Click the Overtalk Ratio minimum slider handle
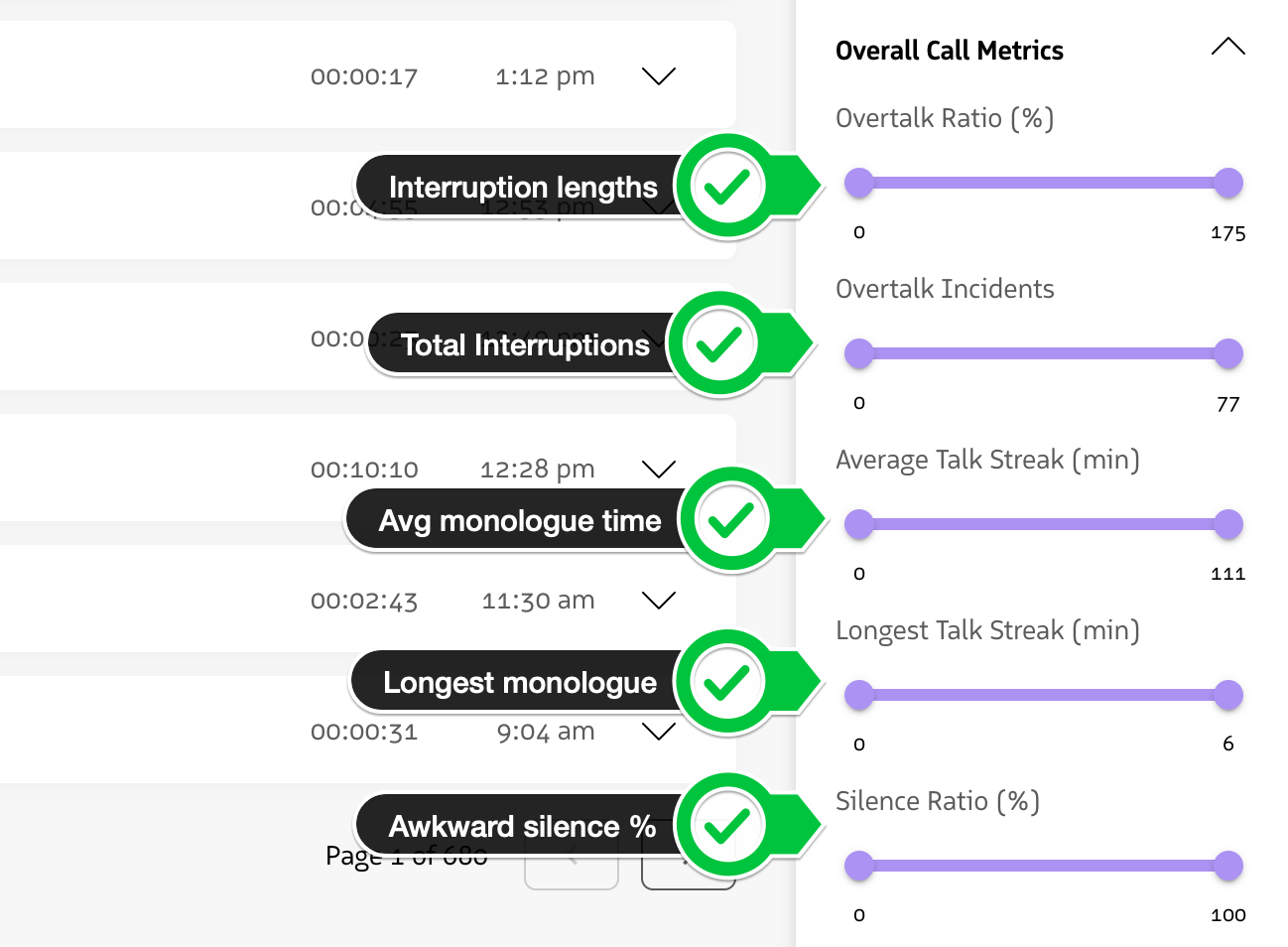Screen dimensions: 1288x947 [x=859, y=183]
